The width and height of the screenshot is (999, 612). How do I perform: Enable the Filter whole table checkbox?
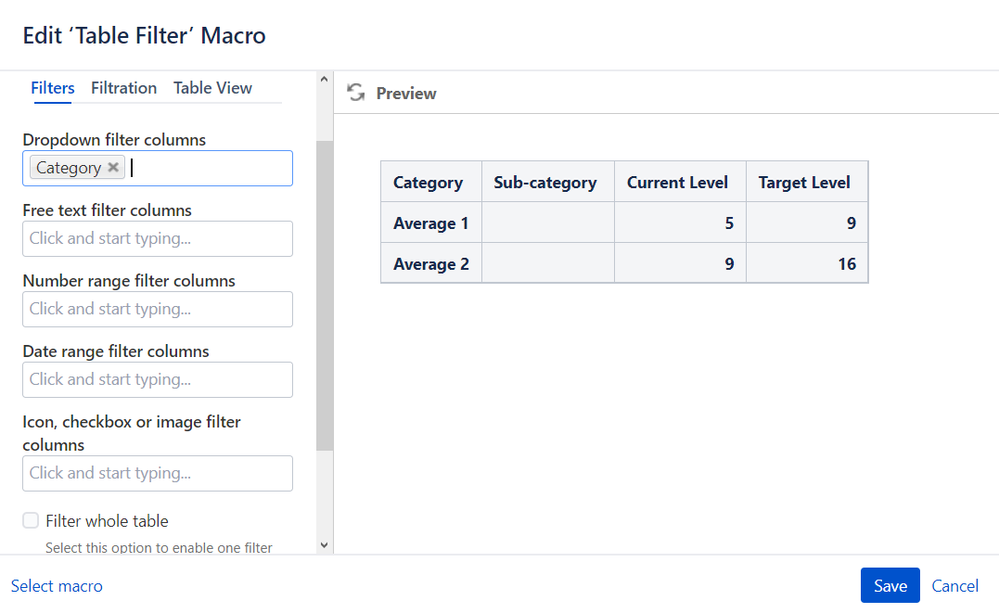click(x=31, y=520)
